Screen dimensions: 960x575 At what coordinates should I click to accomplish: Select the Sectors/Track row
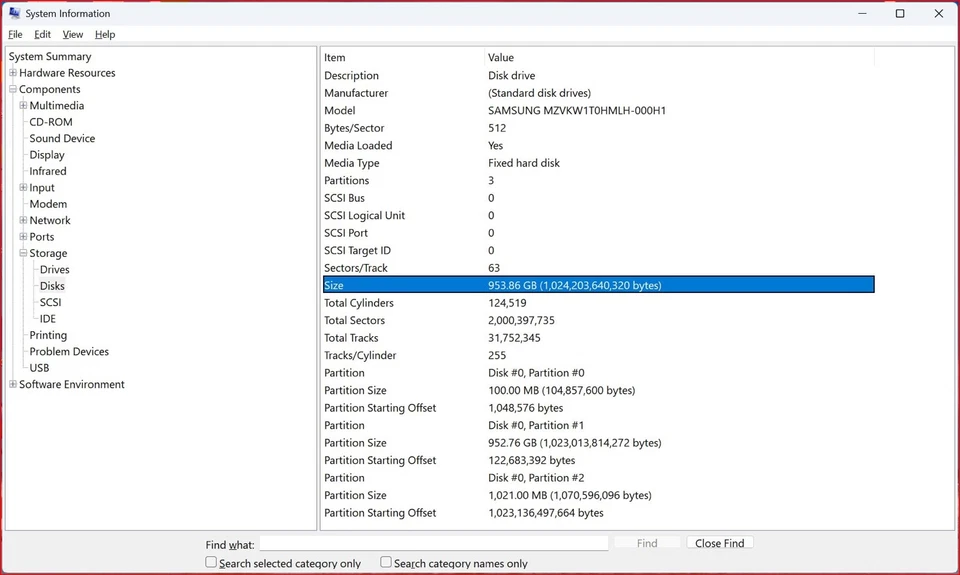point(598,268)
